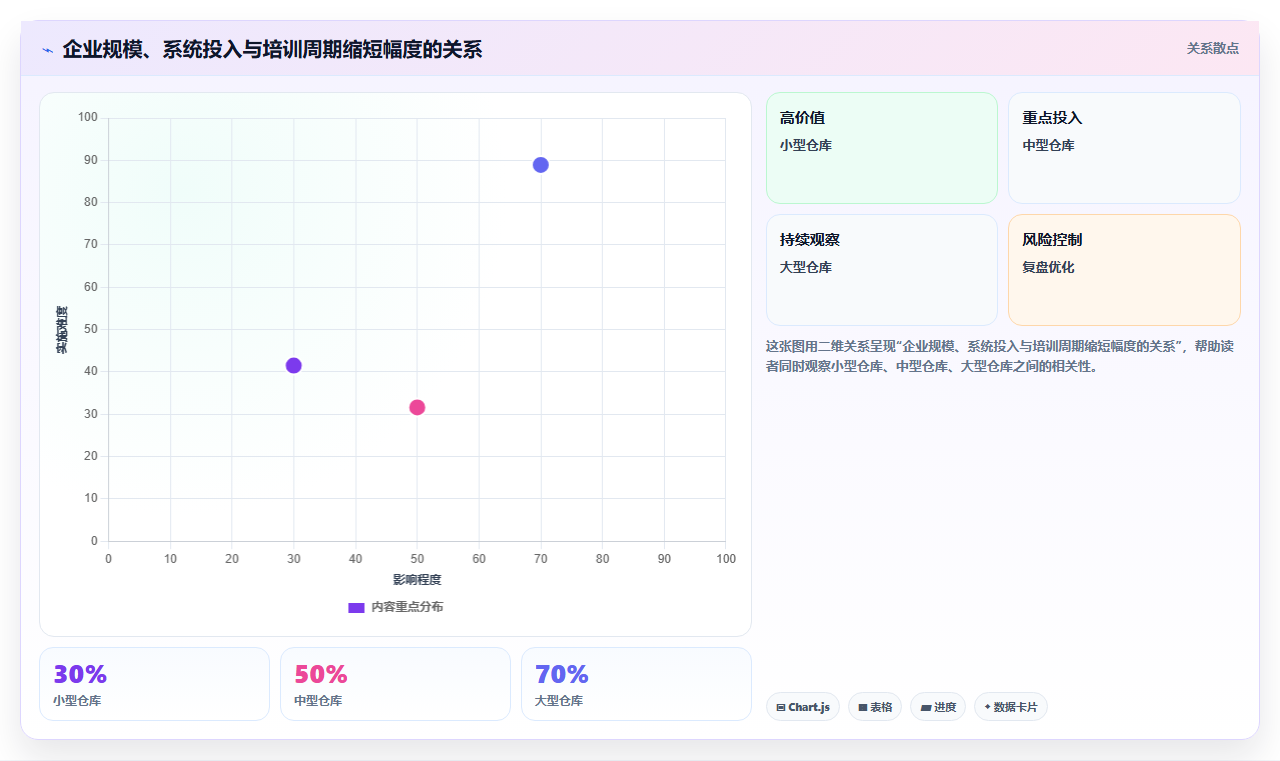1280x761 pixels.
Task: Click the Chart.js tag icon
Action: click(781, 707)
